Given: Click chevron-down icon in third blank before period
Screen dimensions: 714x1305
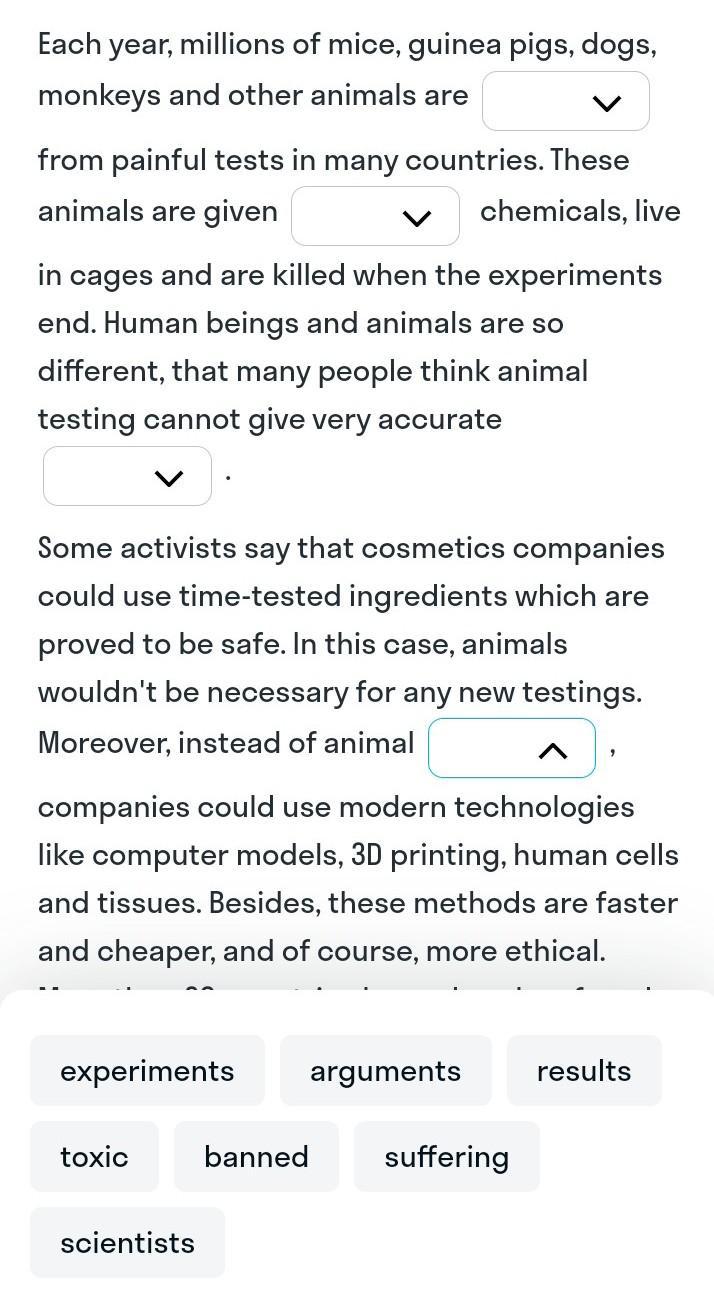Looking at the screenshot, I should 169,478.
